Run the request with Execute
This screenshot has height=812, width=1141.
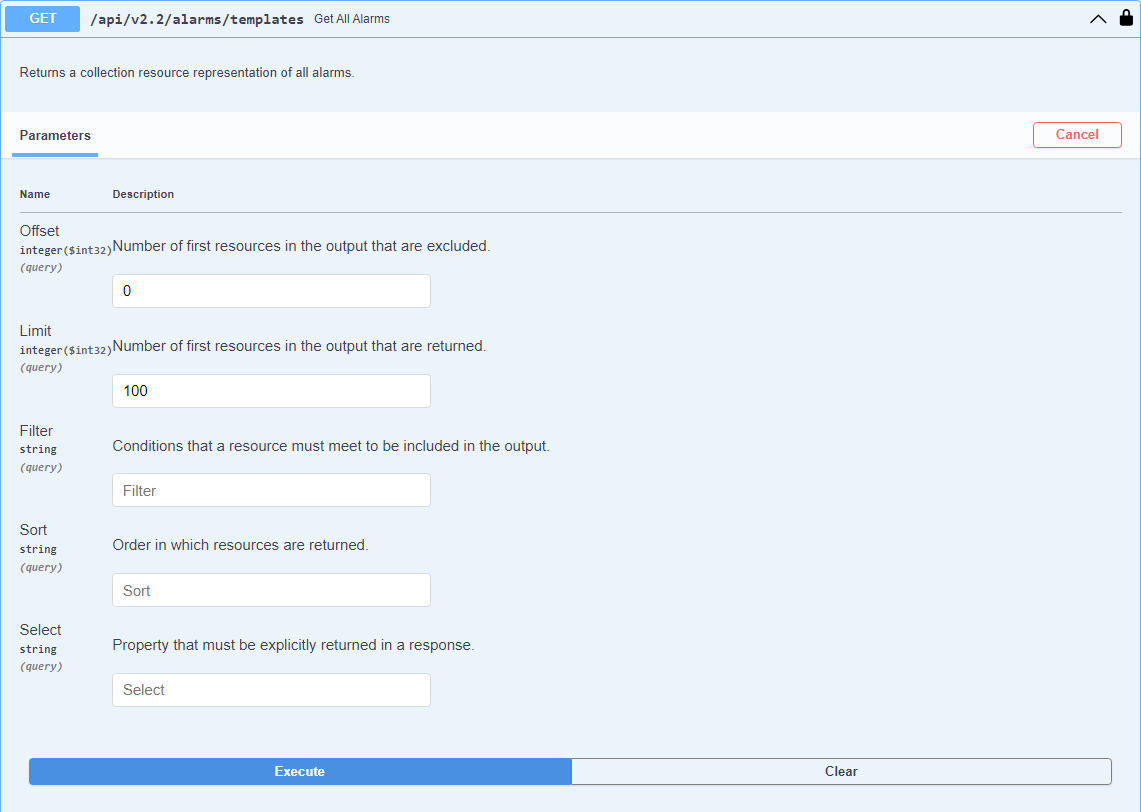pos(300,771)
